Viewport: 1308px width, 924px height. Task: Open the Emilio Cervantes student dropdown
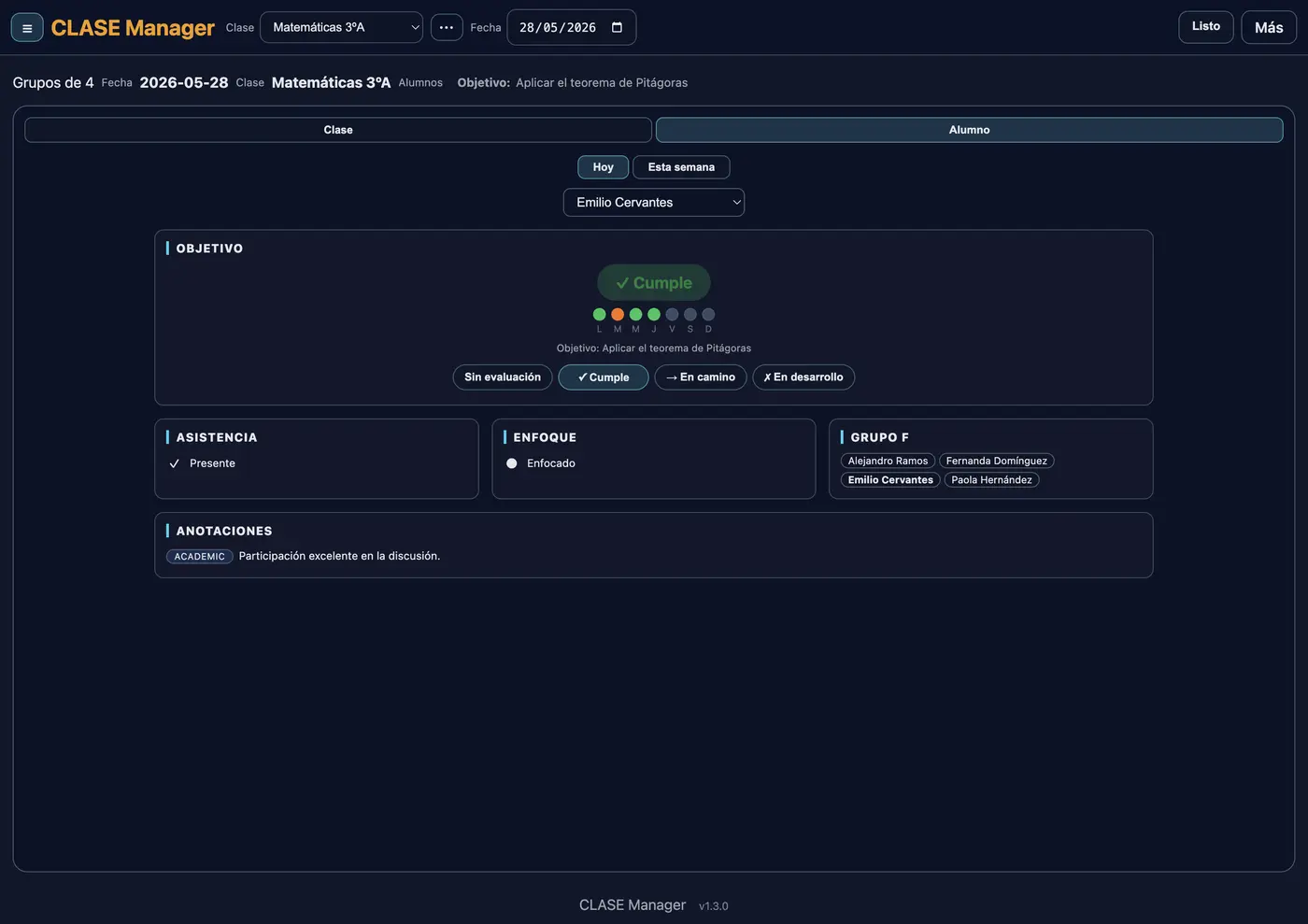click(654, 203)
